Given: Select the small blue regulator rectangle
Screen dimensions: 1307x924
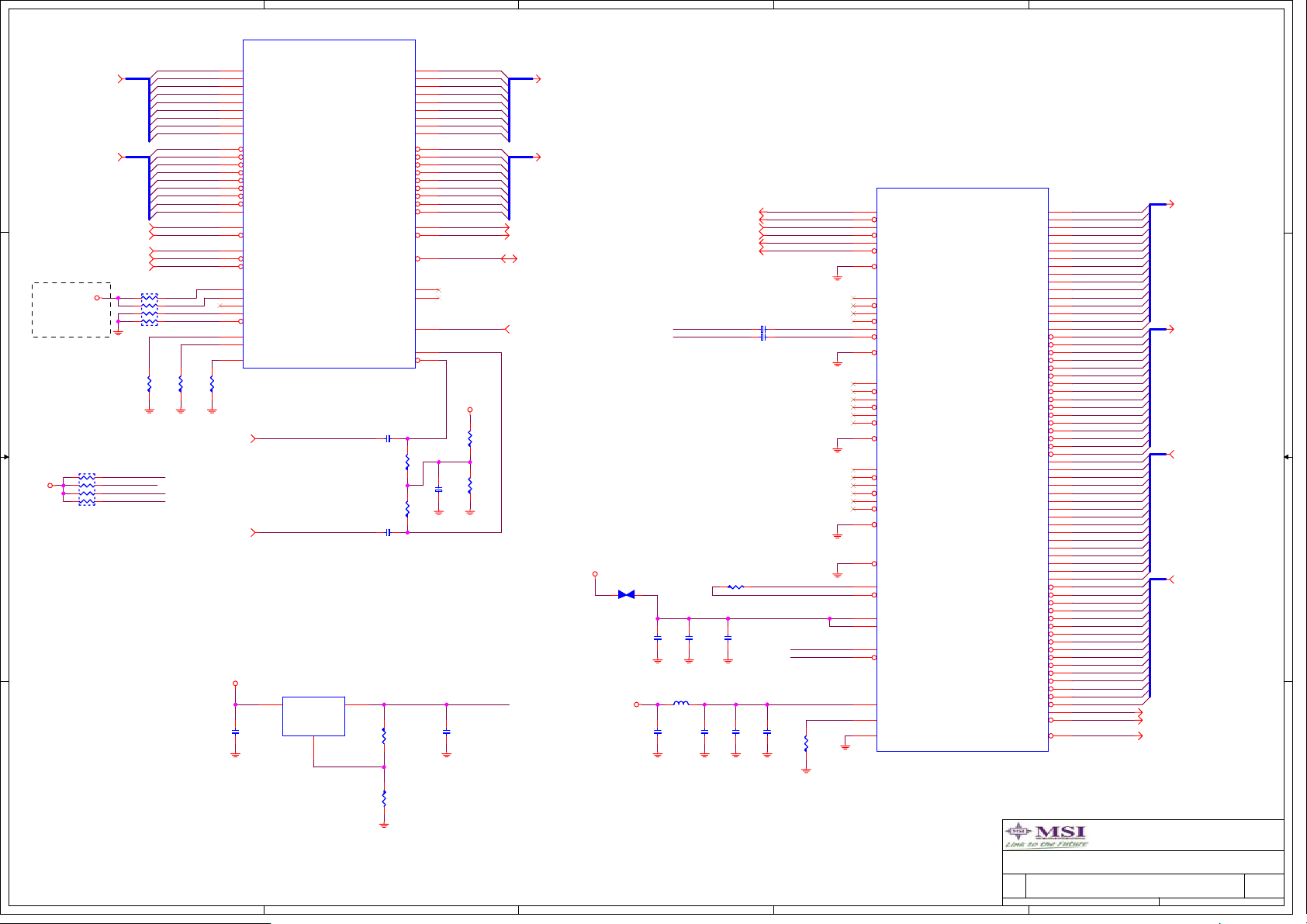Looking at the screenshot, I should pos(313,716).
